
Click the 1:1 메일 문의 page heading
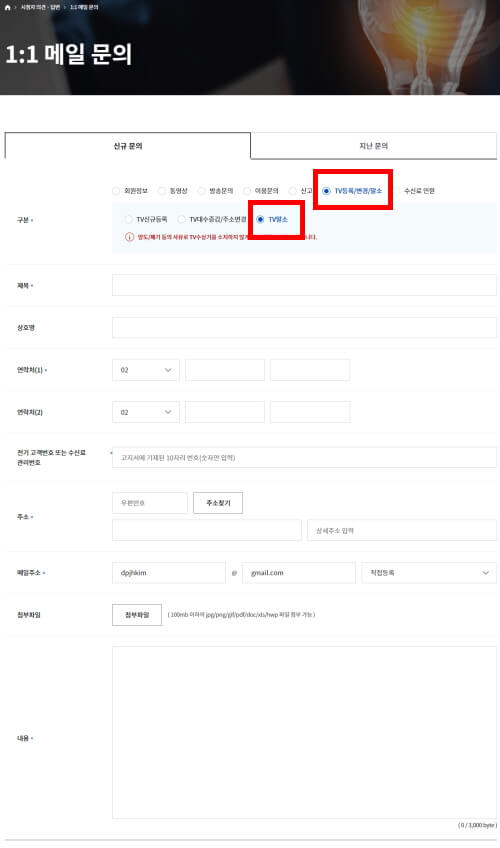coord(68,54)
